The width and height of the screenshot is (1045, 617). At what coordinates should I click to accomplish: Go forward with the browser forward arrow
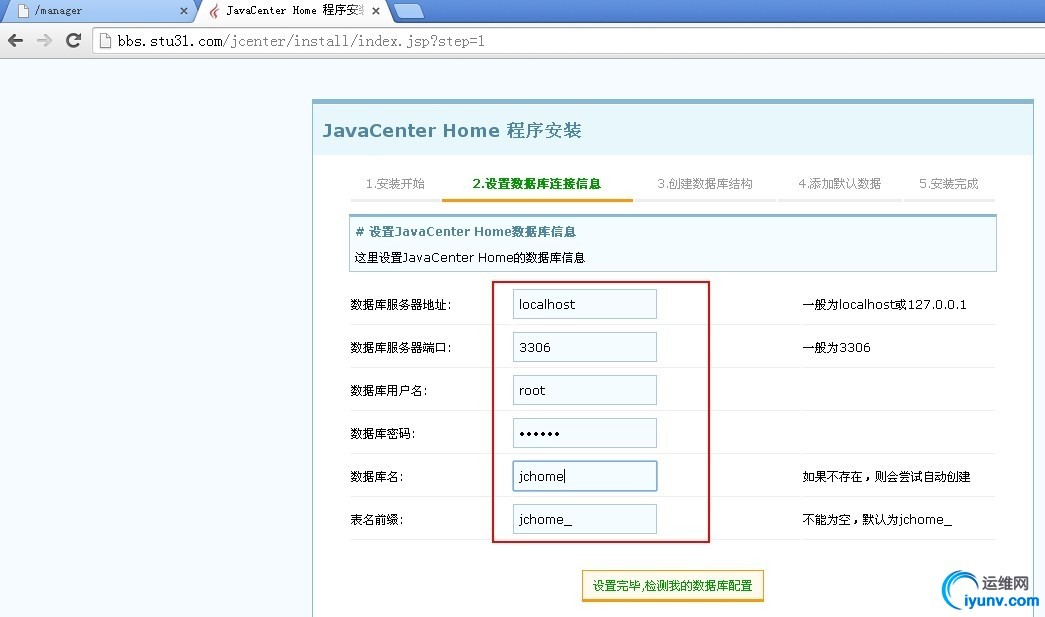click(45, 41)
